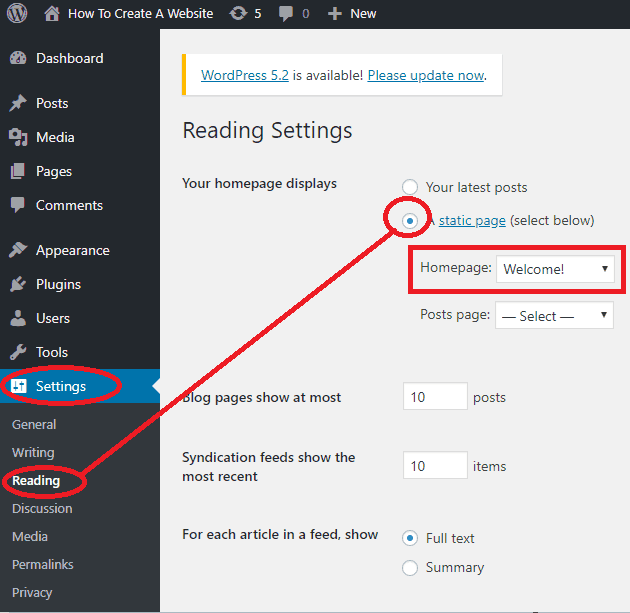This screenshot has height=613, width=630.
Task: Click the Media library icon in sidebar
Action: tap(18, 137)
